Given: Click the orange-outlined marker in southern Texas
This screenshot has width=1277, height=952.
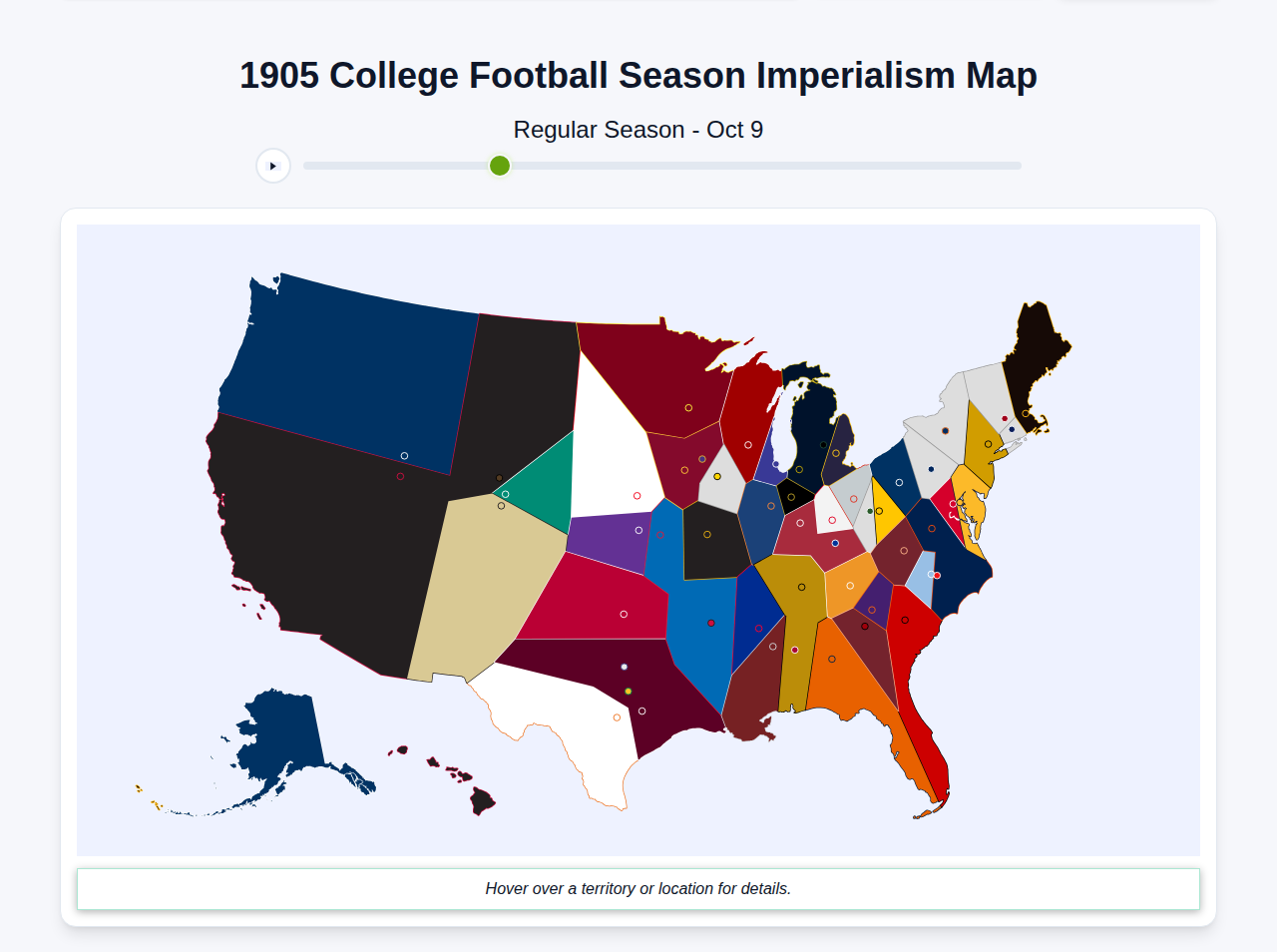Looking at the screenshot, I should [x=617, y=717].
